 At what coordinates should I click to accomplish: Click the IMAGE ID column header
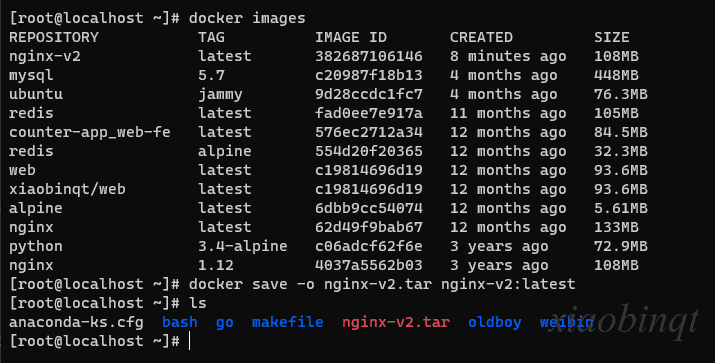(x=351, y=37)
